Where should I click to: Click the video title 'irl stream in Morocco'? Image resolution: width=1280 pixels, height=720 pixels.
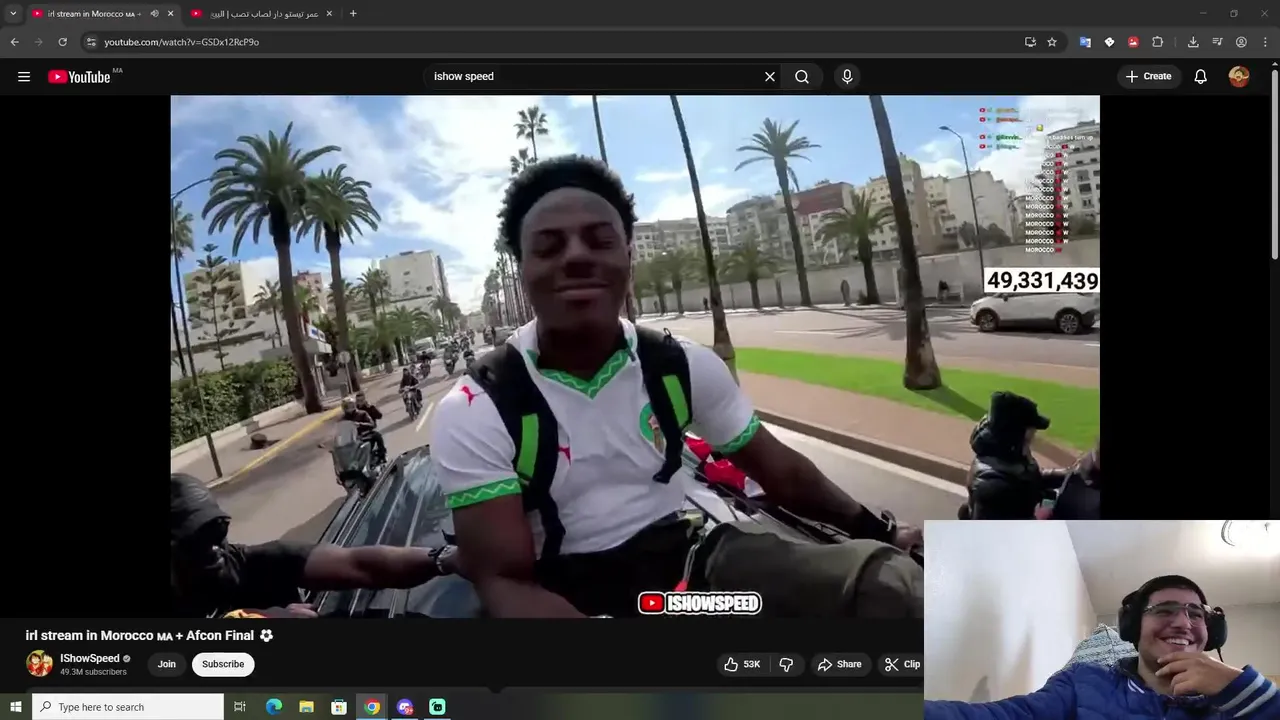point(149,635)
